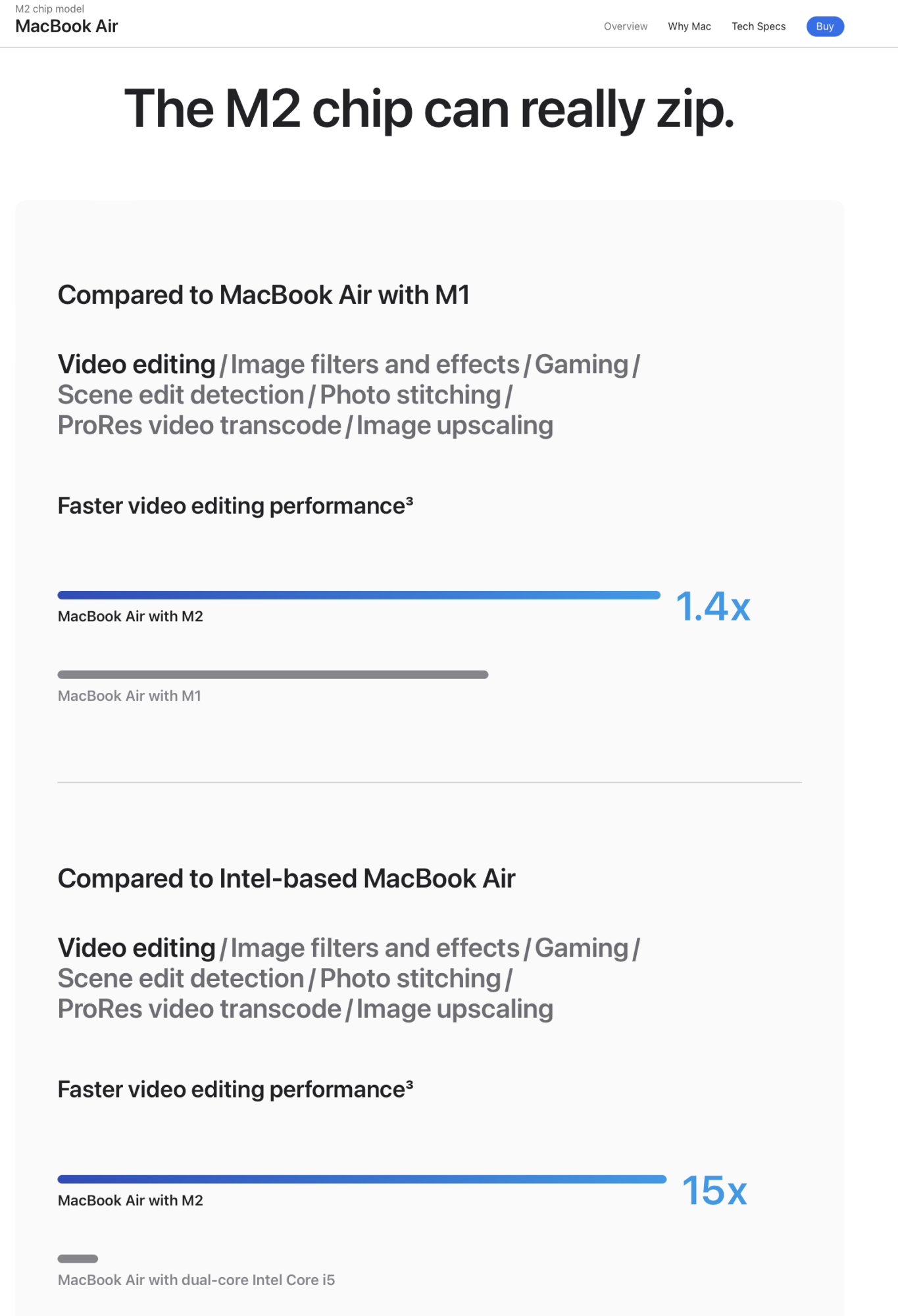
Task: Go to the Why Mac section
Action: 689,26
